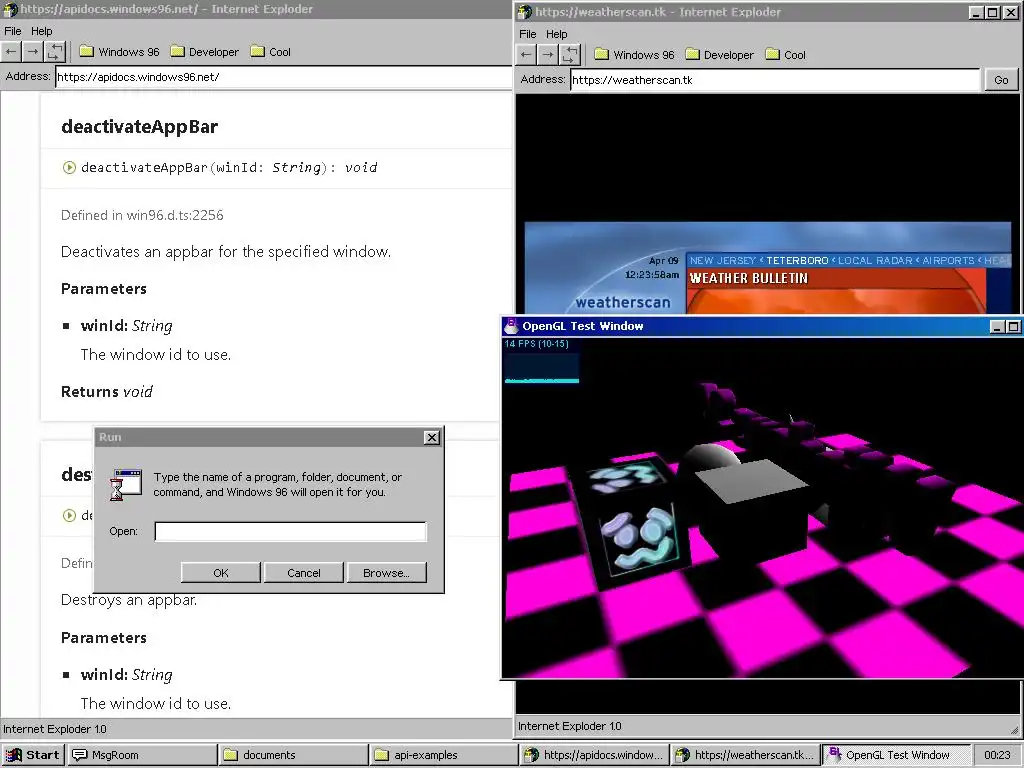Click the globe icon in apidocs title bar
The height and width of the screenshot is (768, 1024).
tap(10, 9)
